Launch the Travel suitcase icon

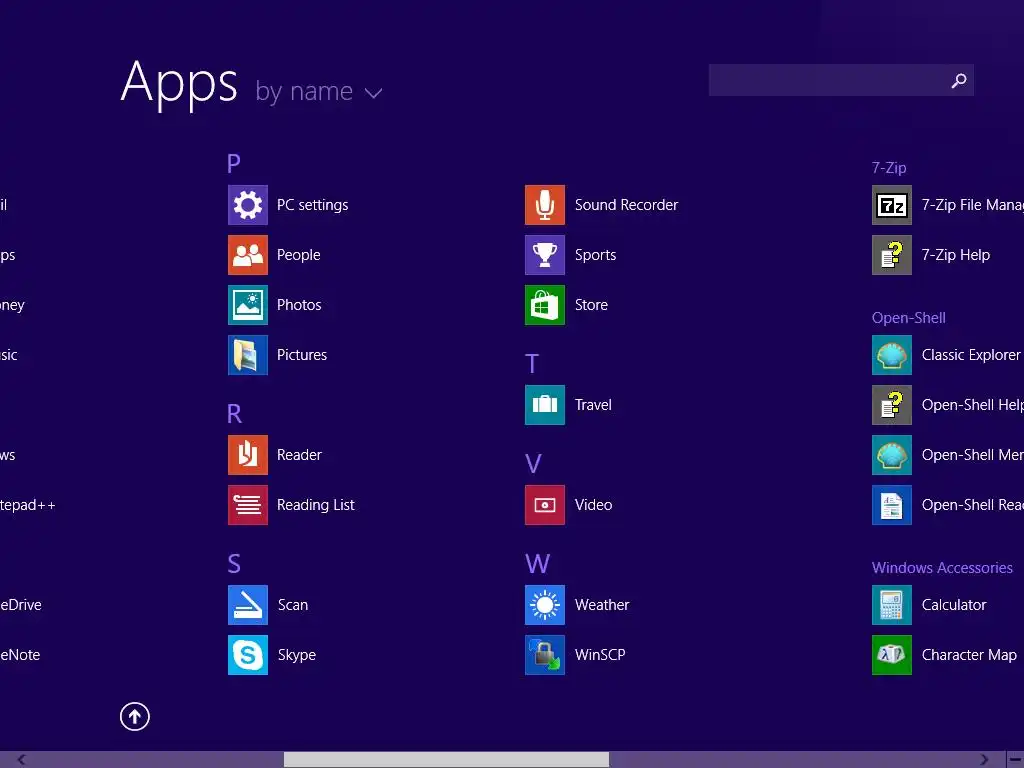(545, 405)
